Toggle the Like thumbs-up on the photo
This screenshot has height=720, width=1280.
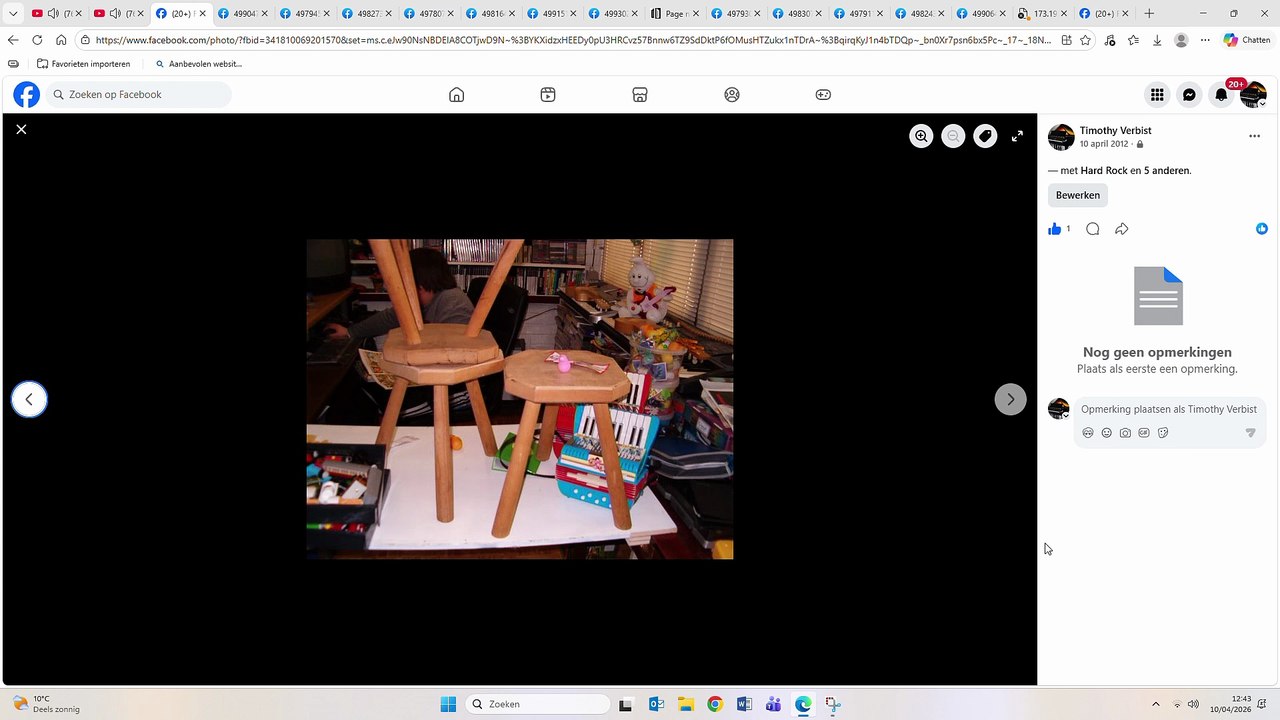(1054, 229)
